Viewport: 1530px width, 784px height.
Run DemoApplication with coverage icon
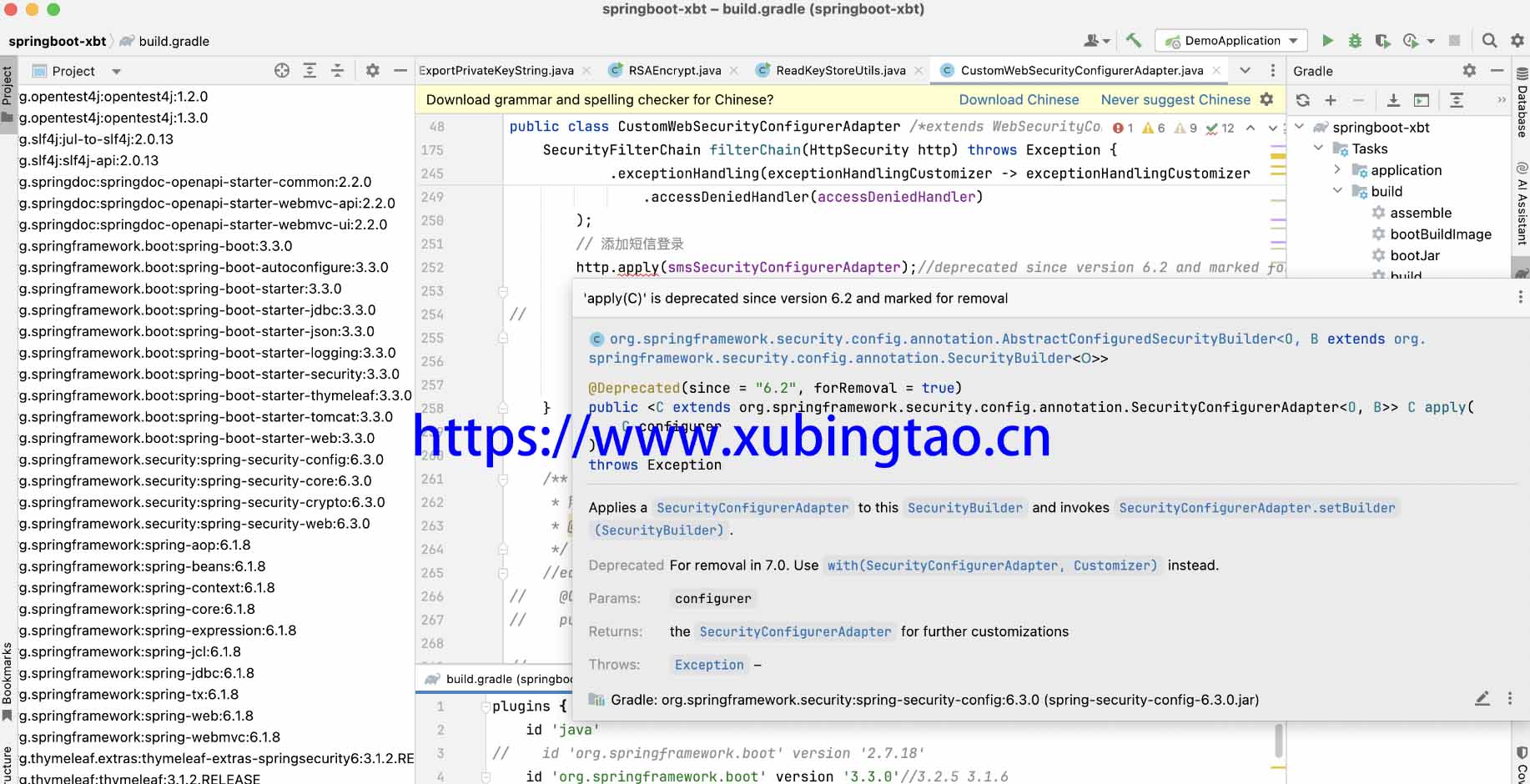[x=1382, y=40]
